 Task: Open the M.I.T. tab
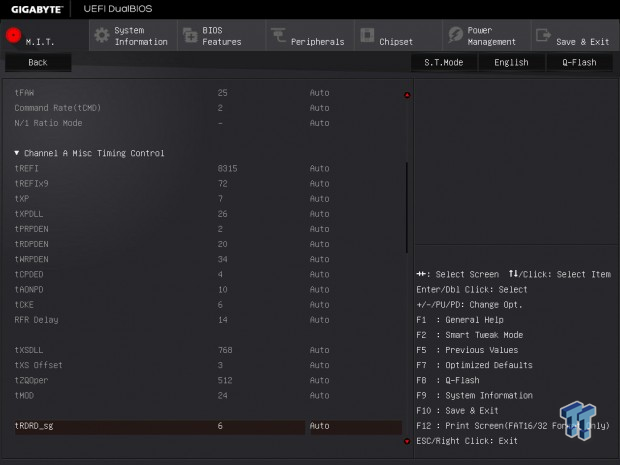tap(44, 35)
